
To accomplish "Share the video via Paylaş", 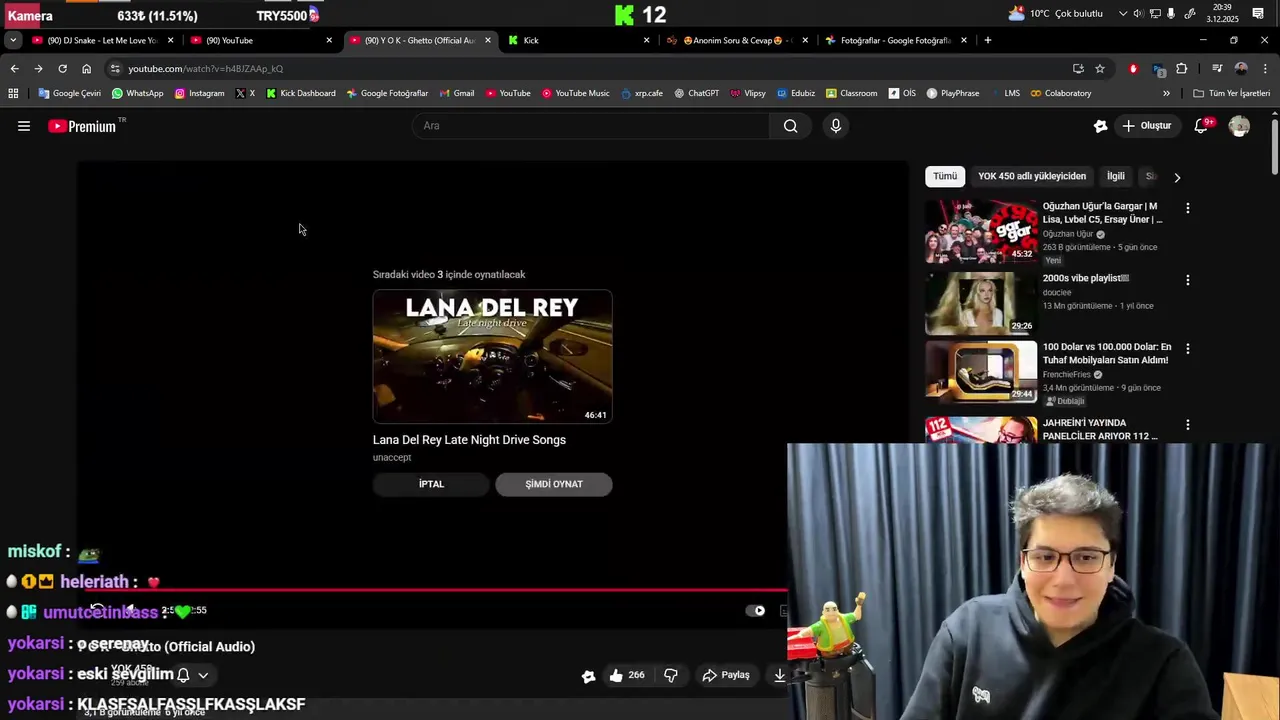I will (x=726, y=675).
